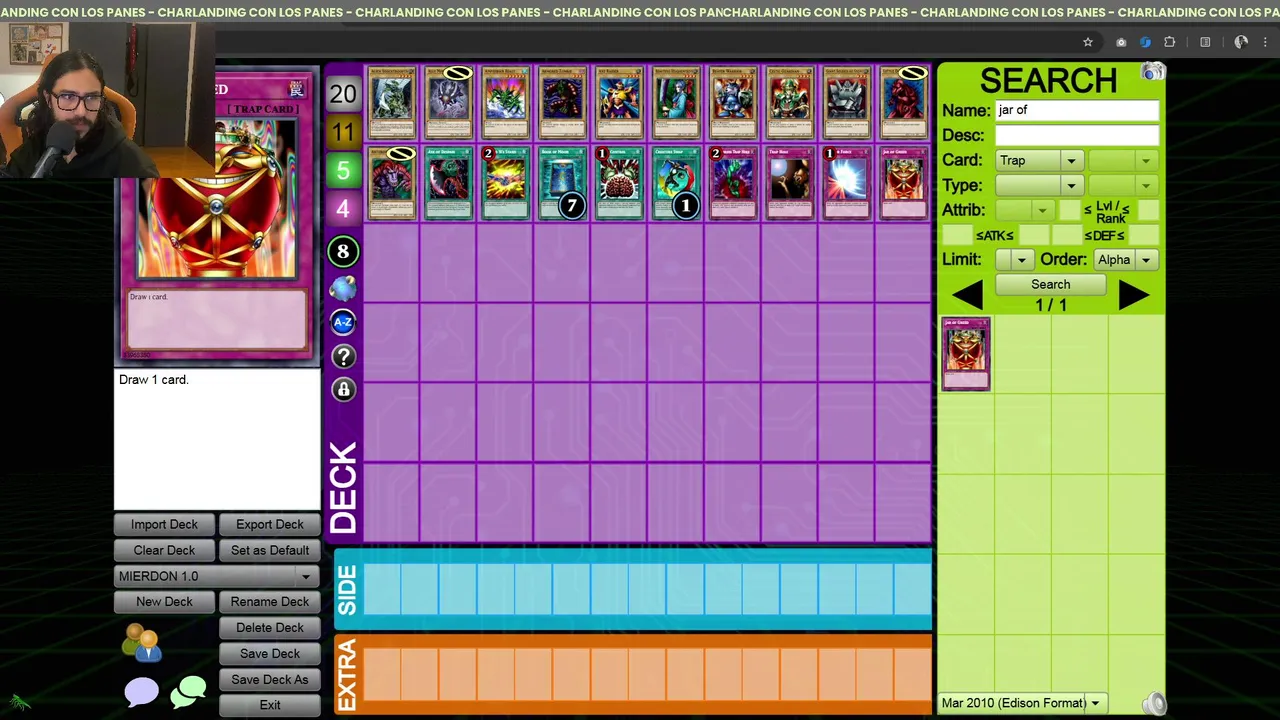Mute sound with the speaker icon
The height and width of the screenshot is (720, 1280).
pyautogui.click(x=1154, y=704)
